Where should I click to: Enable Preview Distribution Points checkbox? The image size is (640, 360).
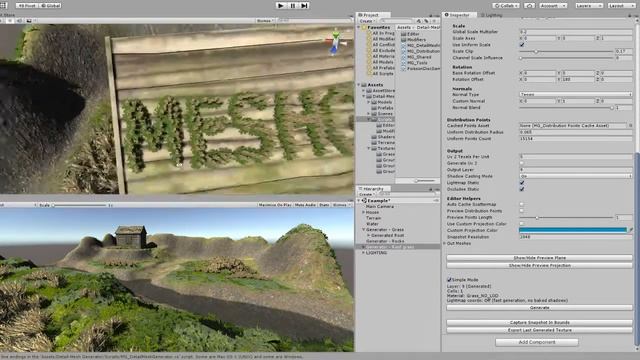[522, 211]
